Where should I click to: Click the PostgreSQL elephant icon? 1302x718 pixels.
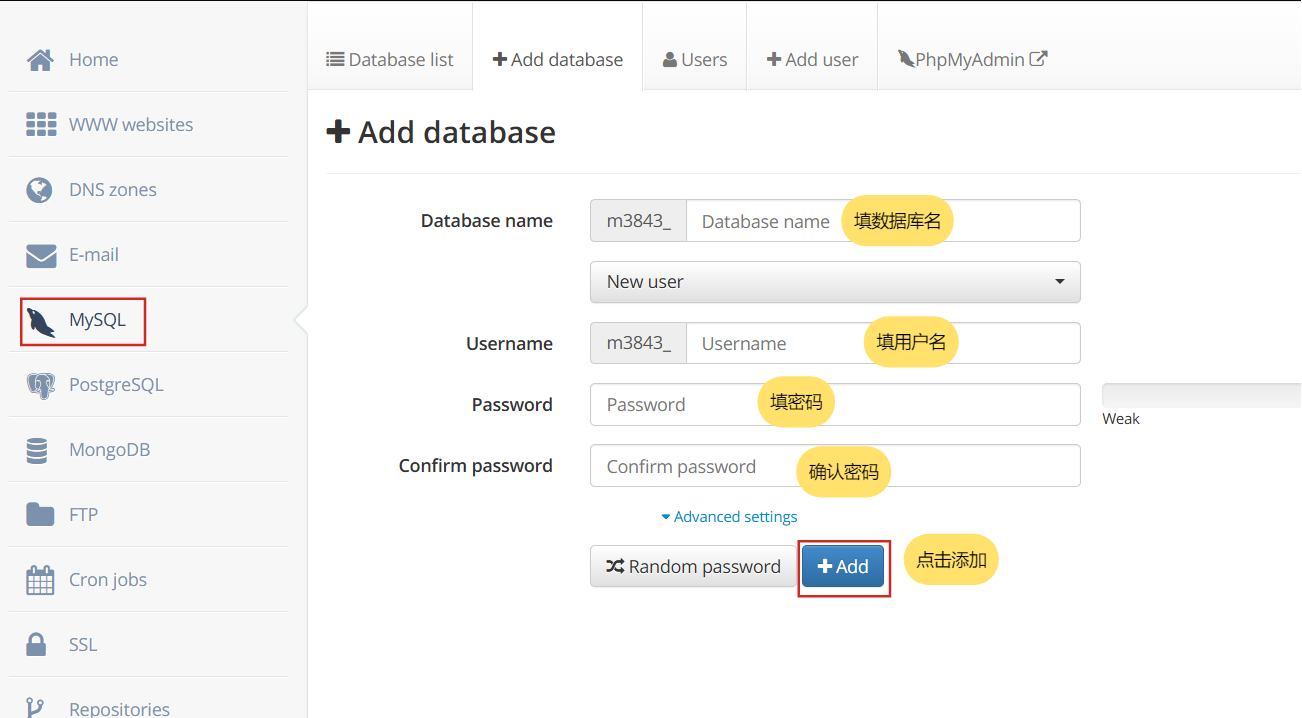click(40, 385)
